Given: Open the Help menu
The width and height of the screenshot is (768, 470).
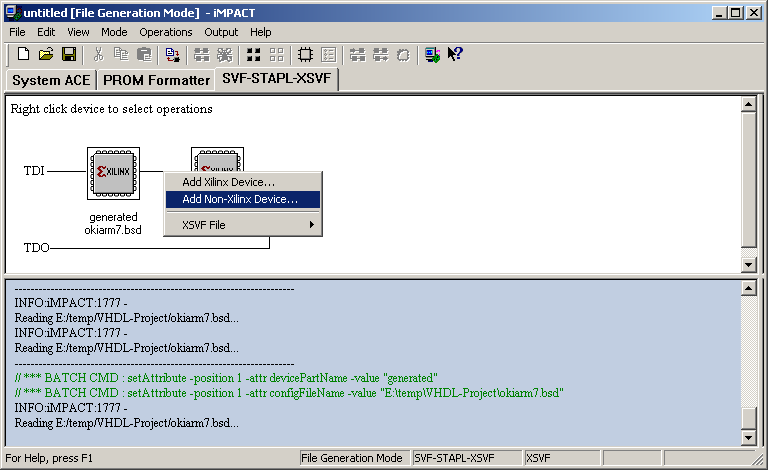Looking at the screenshot, I should tap(261, 32).
